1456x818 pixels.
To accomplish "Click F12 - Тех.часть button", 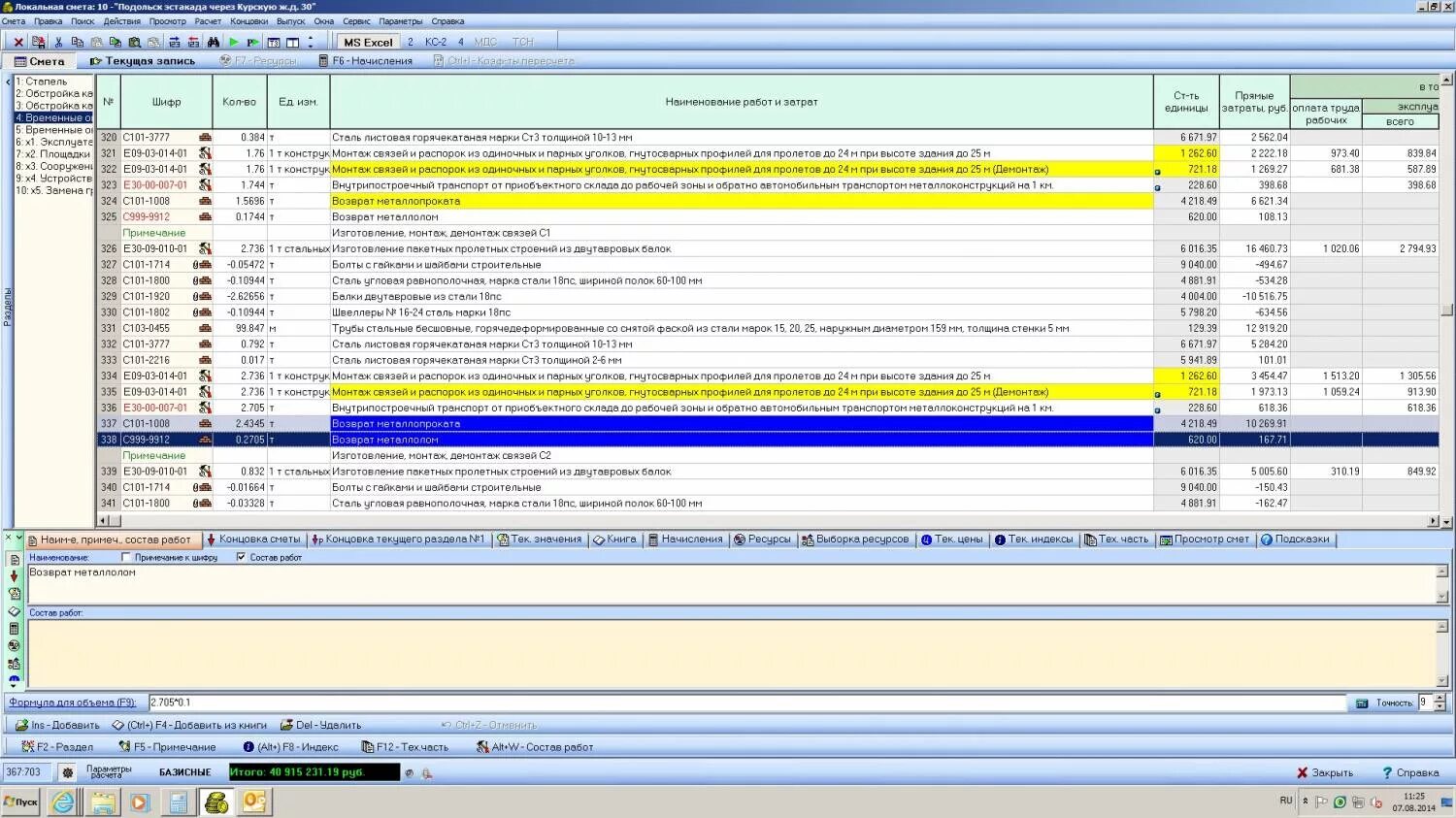I will (405, 747).
